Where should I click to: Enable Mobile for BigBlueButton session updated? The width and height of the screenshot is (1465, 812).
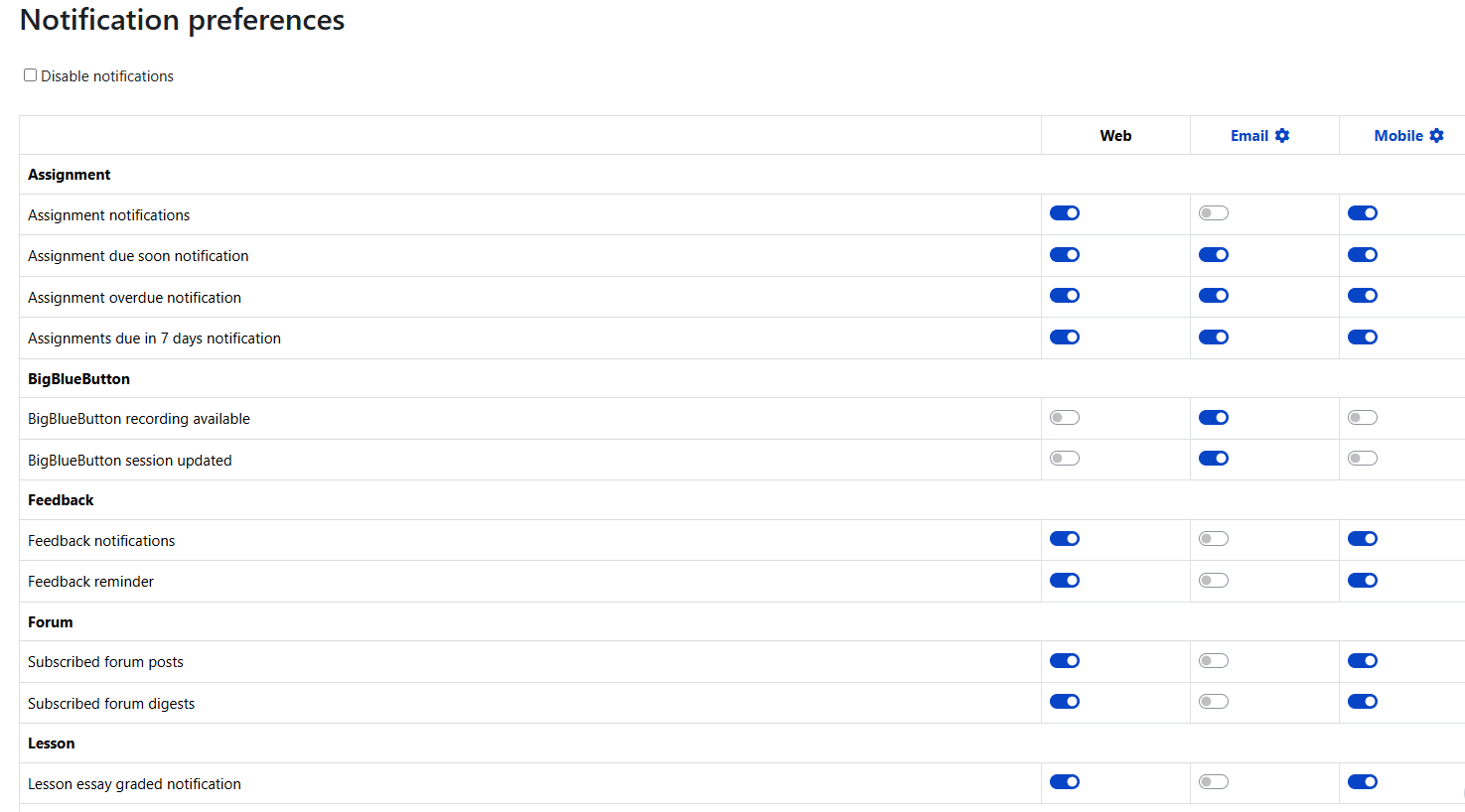(1363, 459)
